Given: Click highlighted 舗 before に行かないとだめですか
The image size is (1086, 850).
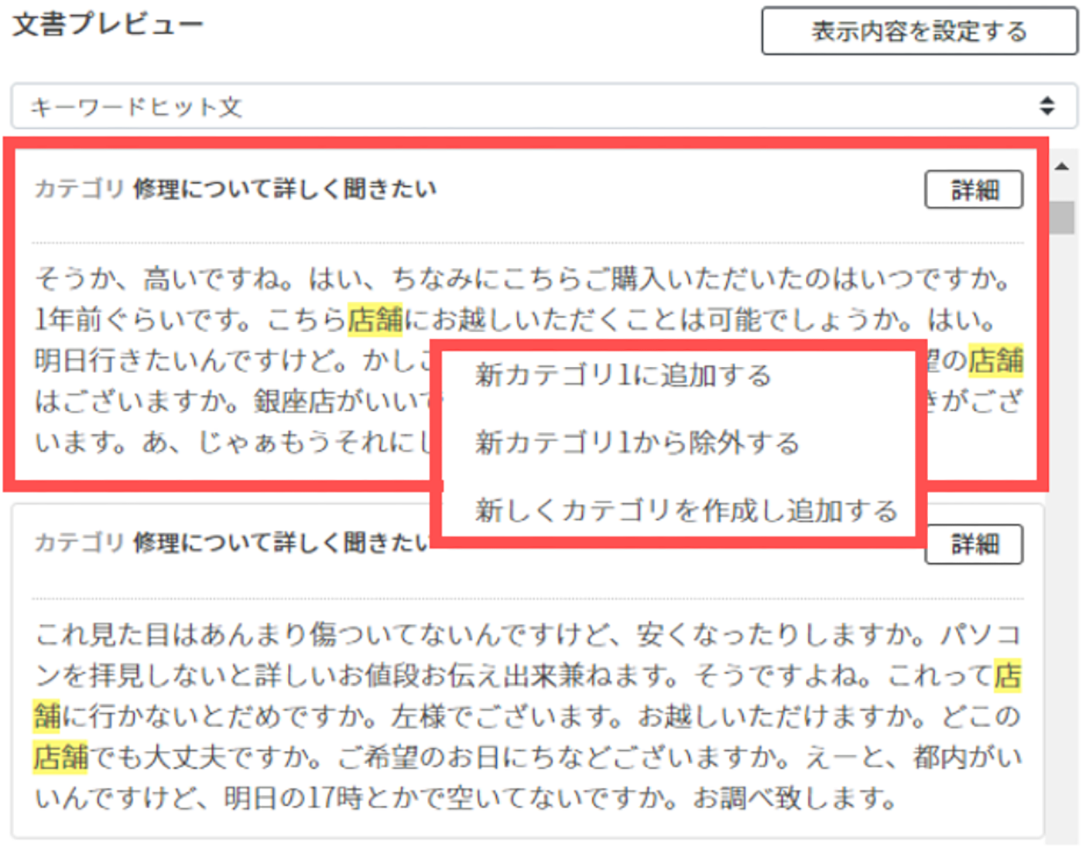Looking at the screenshot, I should point(47,716).
